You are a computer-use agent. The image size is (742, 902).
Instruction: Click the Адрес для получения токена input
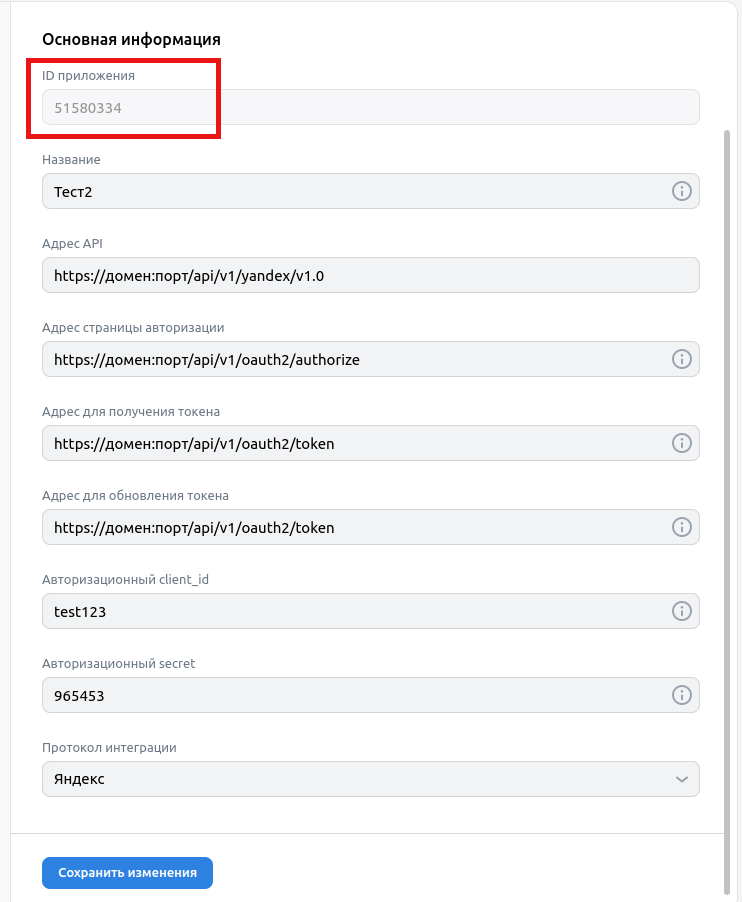[x=350, y=443]
